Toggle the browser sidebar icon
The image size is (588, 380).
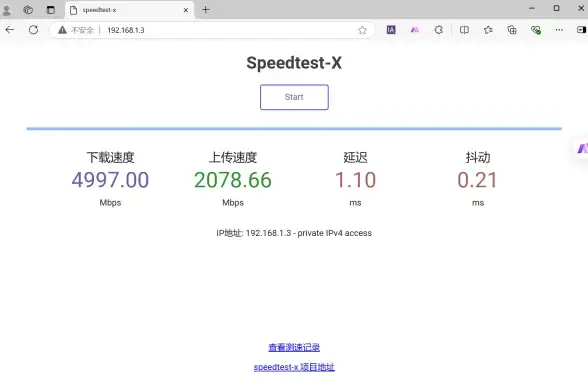[582, 30]
